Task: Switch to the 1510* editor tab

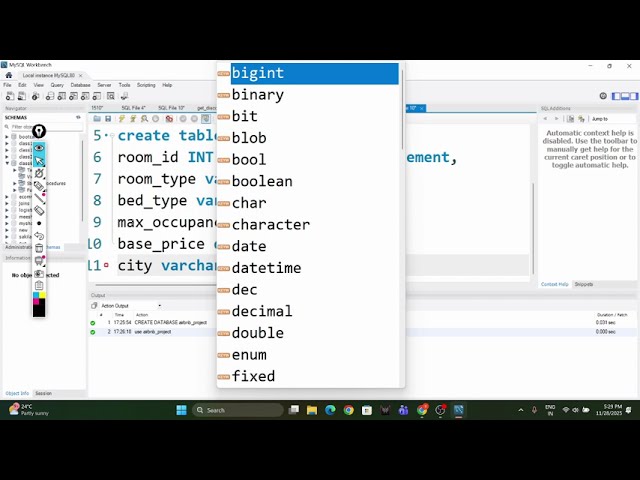Action: [97, 108]
